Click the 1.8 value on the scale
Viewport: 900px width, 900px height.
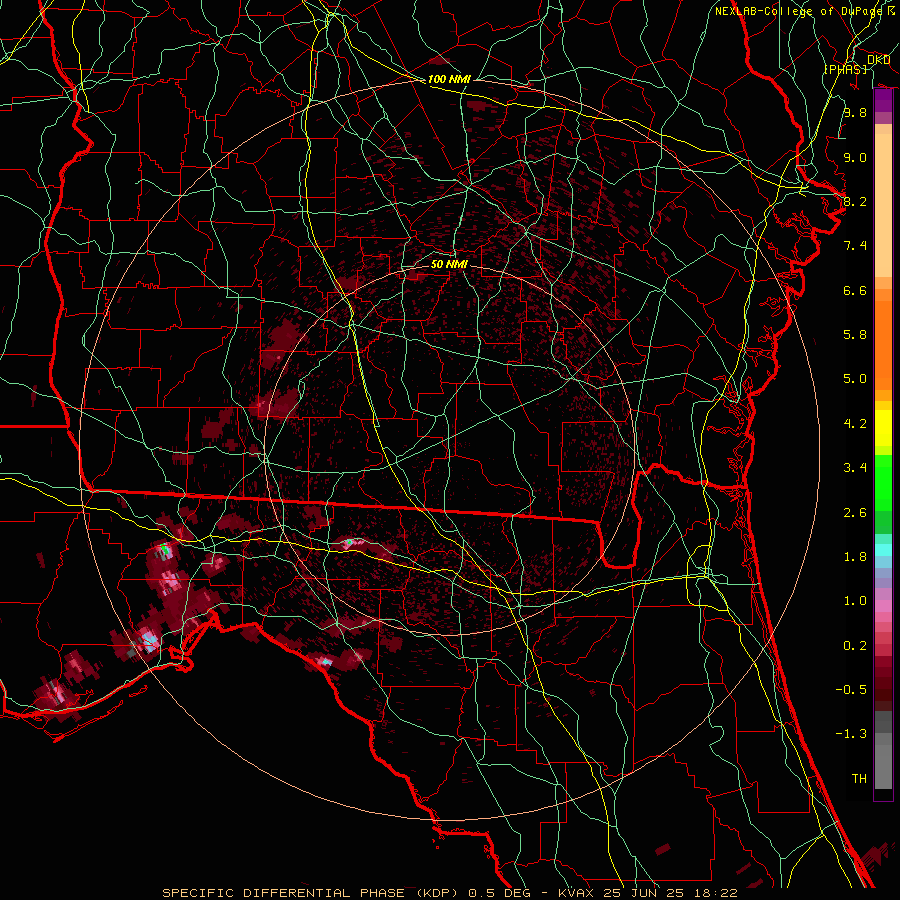click(x=855, y=557)
